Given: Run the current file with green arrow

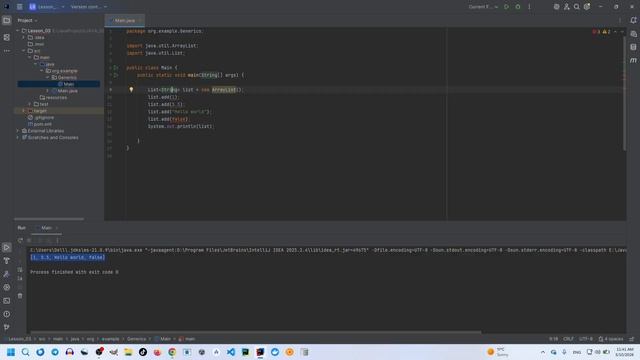Looking at the screenshot, I should pyautogui.click(x=507, y=7).
